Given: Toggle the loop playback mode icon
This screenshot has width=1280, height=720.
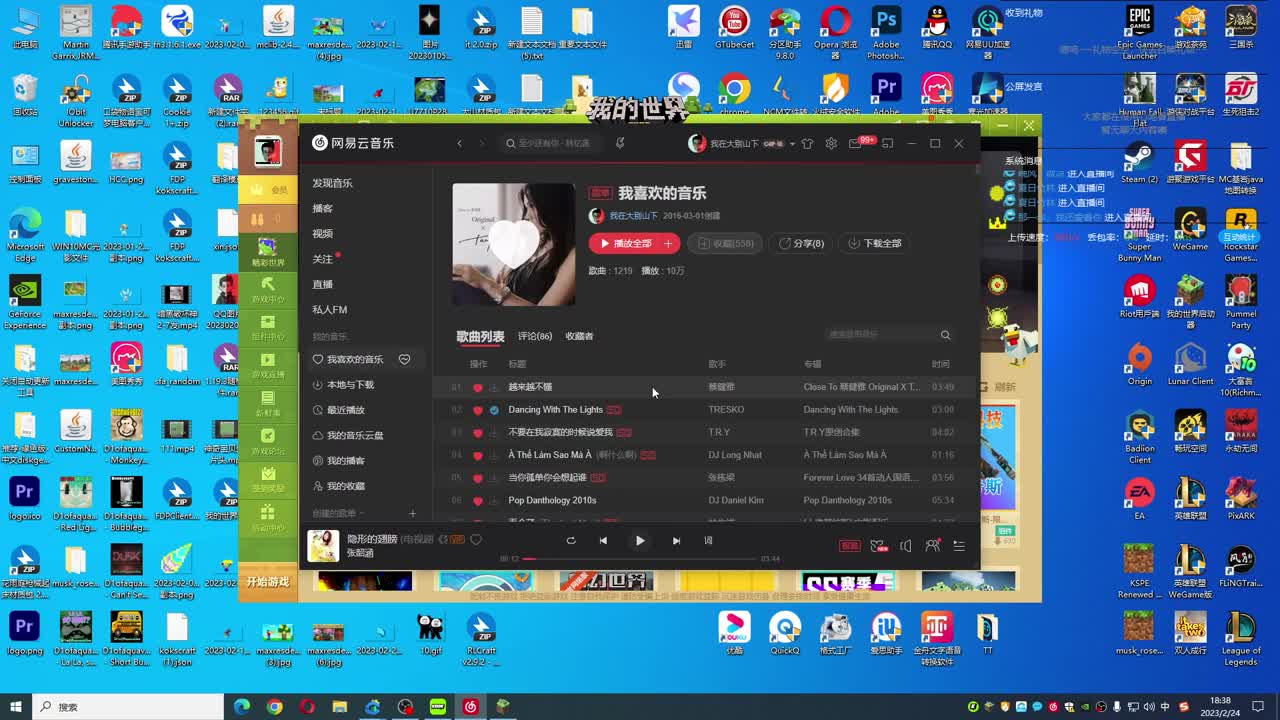Looking at the screenshot, I should pos(571,541).
